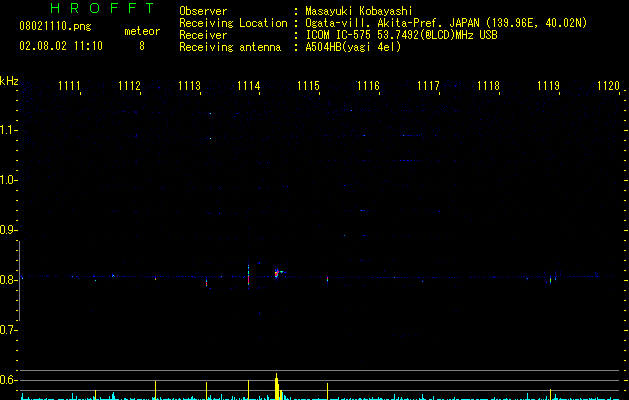Click time axis label 1114

[x=249, y=86]
